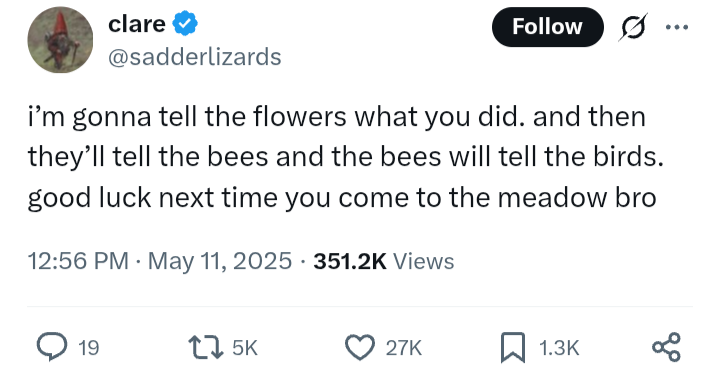Open the three-dot more options menu

[x=677, y=28]
